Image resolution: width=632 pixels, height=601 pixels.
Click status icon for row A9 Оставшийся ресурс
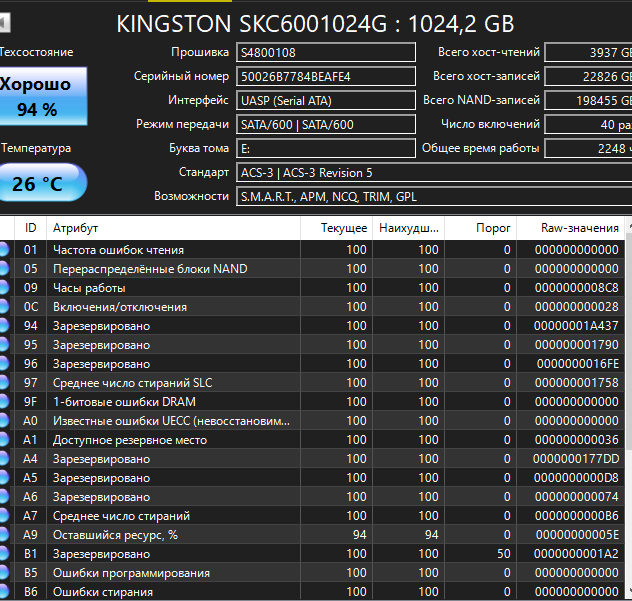(4, 534)
